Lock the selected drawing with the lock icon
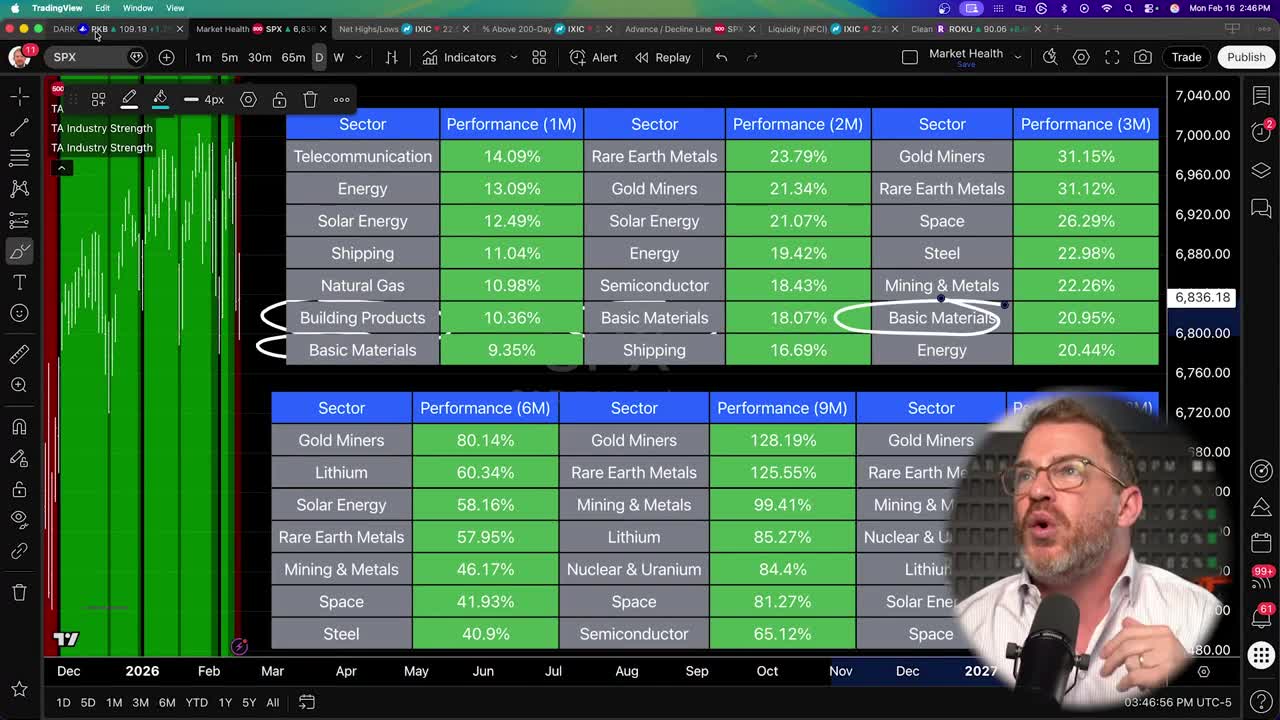This screenshot has width=1280, height=720. 280,99
